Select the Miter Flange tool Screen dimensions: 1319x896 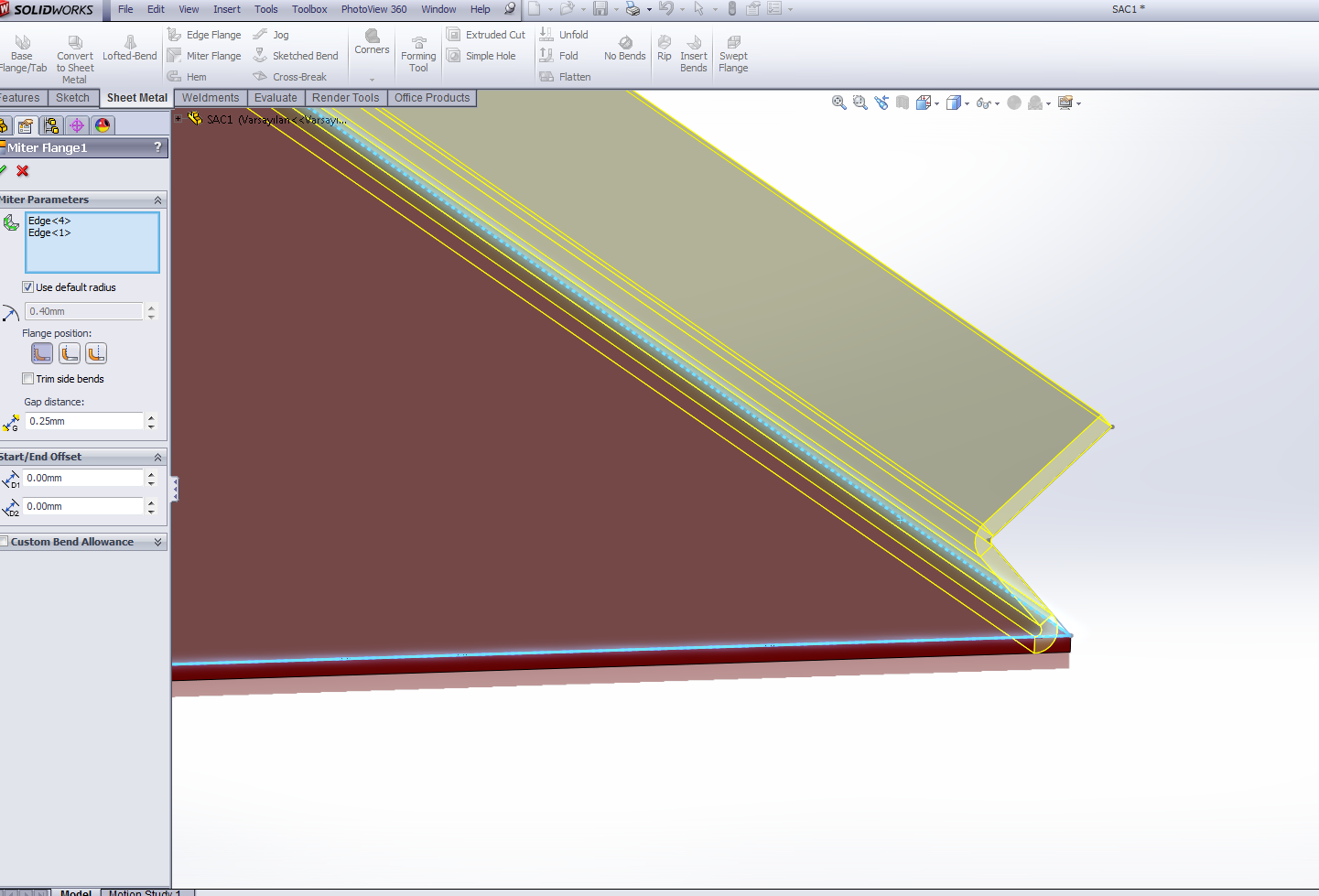(x=204, y=56)
